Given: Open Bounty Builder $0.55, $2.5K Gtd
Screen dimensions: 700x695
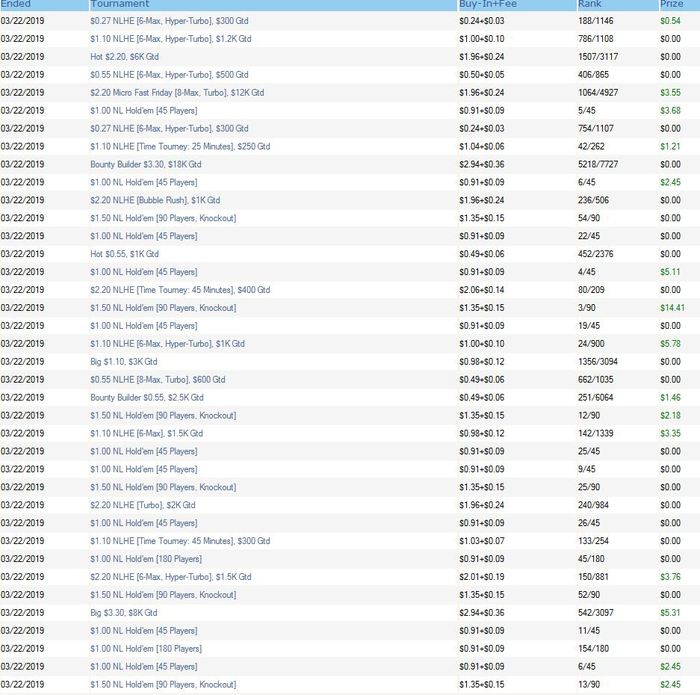Looking at the screenshot, I should 147,397.
